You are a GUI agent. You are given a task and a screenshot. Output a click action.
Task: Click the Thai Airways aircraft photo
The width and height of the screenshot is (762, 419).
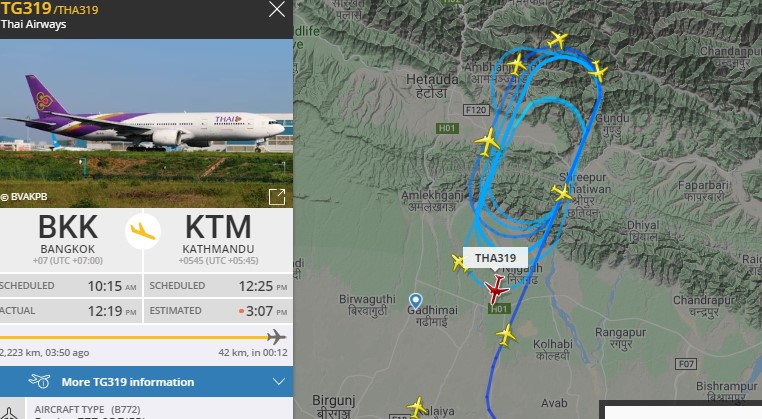point(146,123)
